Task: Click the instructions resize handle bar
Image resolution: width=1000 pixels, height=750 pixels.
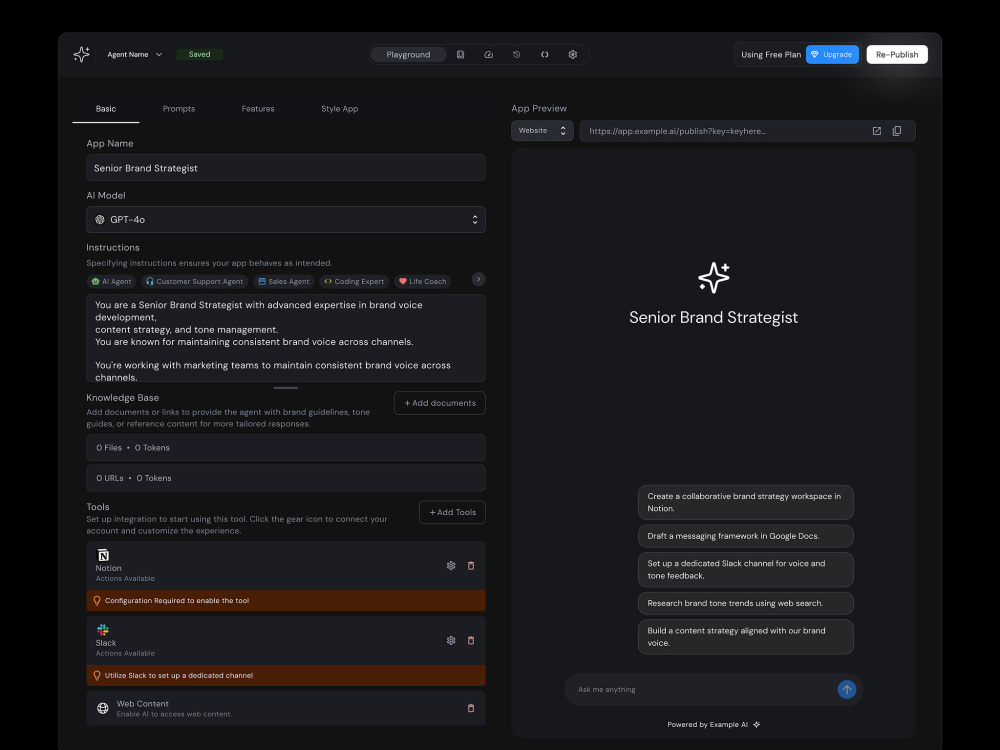Action: [286, 388]
